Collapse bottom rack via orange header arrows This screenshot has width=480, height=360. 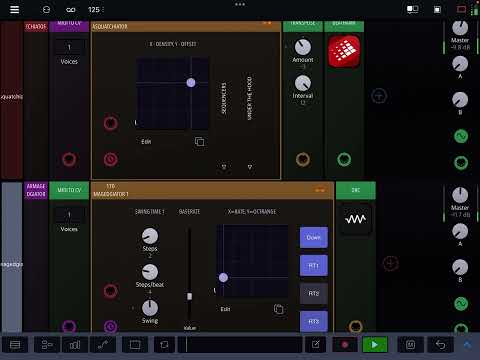coord(320,190)
